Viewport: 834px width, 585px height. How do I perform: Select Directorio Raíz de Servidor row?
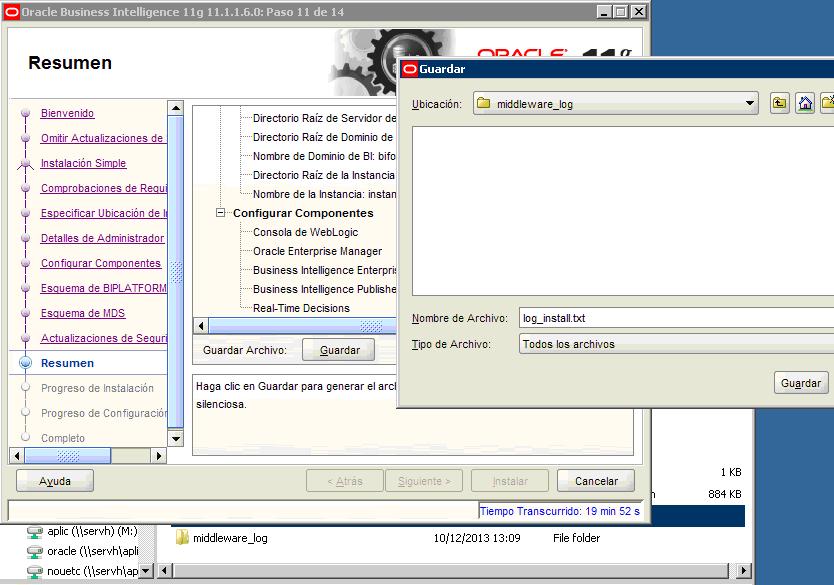324,118
